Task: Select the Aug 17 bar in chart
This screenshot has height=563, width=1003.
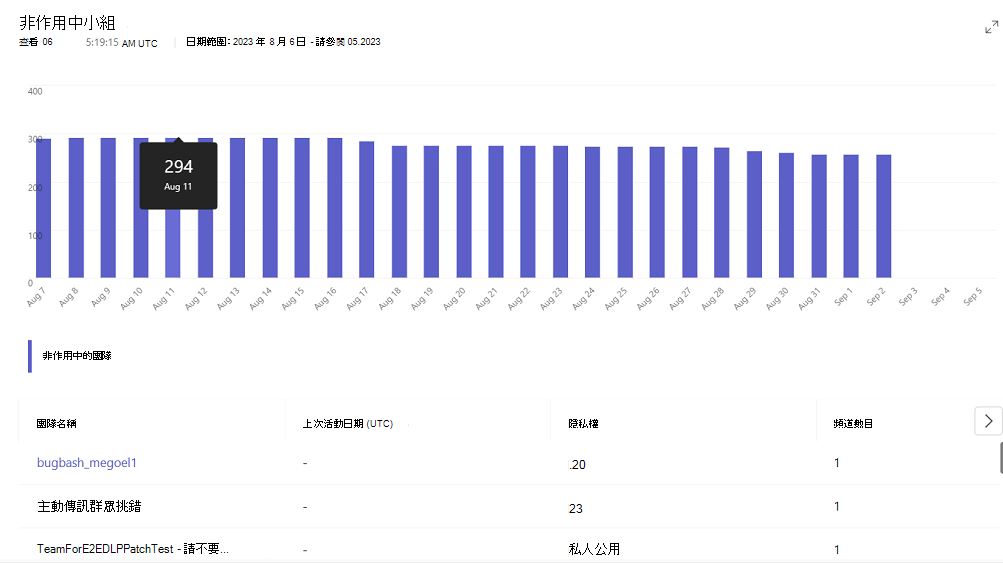Action: (367, 210)
